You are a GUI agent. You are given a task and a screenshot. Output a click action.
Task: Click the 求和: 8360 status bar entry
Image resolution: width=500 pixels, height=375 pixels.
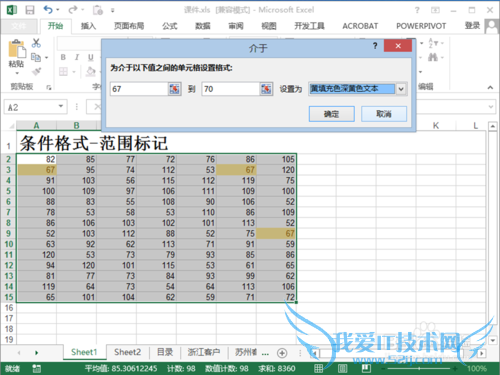point(277,368)
